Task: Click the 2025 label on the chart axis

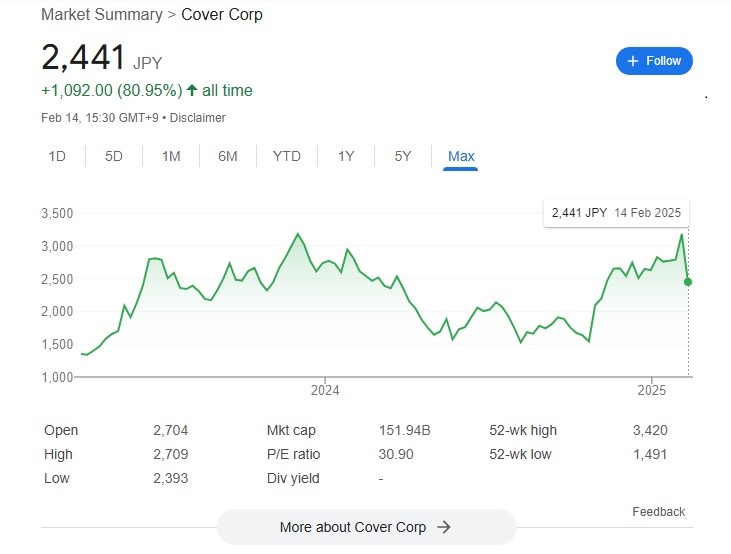Action: tap(652, 390)
